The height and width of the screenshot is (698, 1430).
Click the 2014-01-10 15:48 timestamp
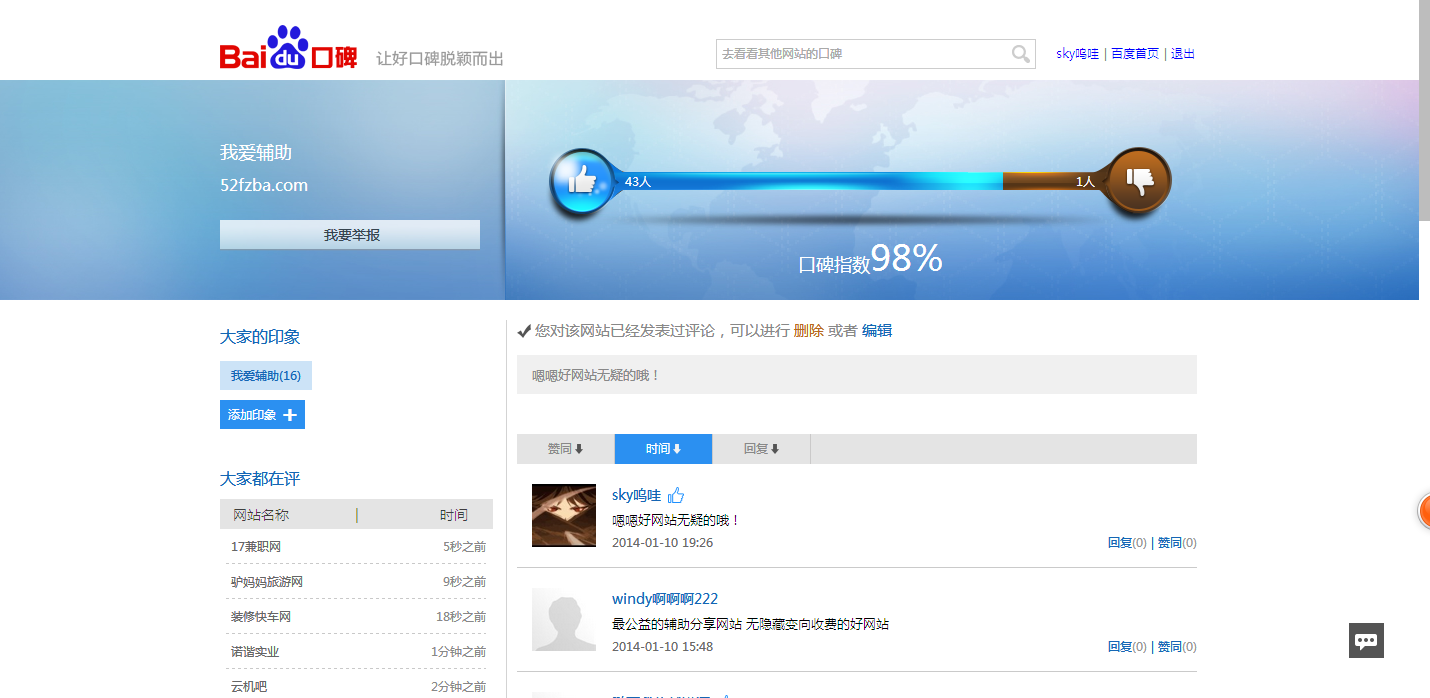click(x=662, y=647)
